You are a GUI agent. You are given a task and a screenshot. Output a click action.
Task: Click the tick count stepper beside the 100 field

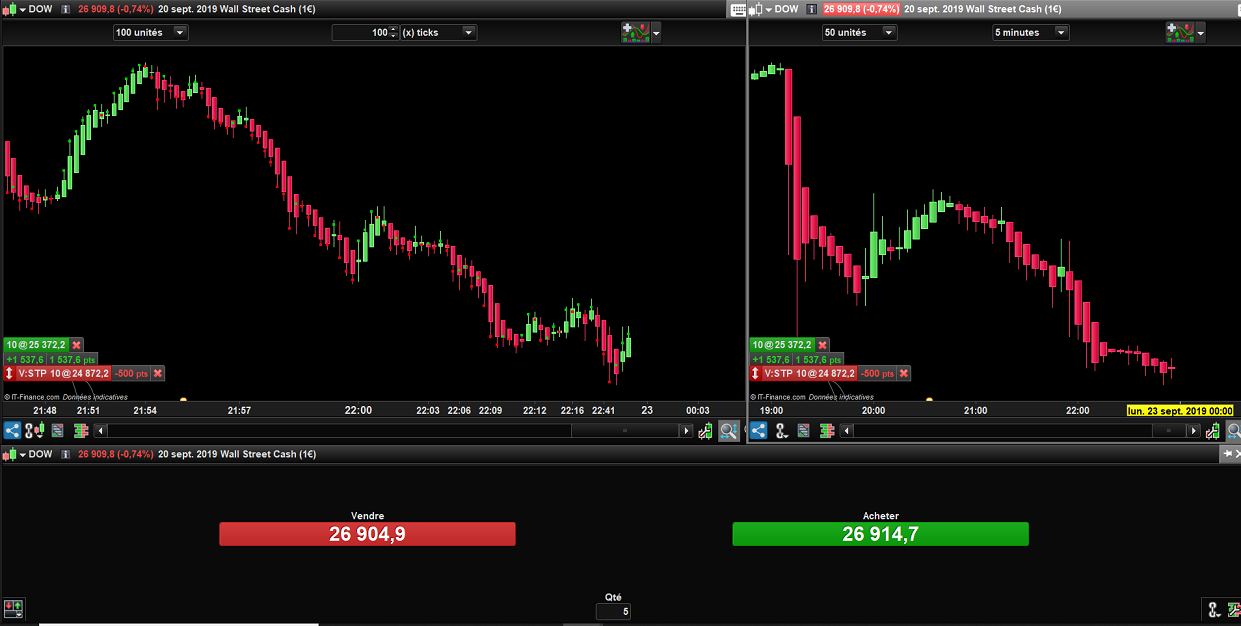pyautogui.click(x=394, y=32)
